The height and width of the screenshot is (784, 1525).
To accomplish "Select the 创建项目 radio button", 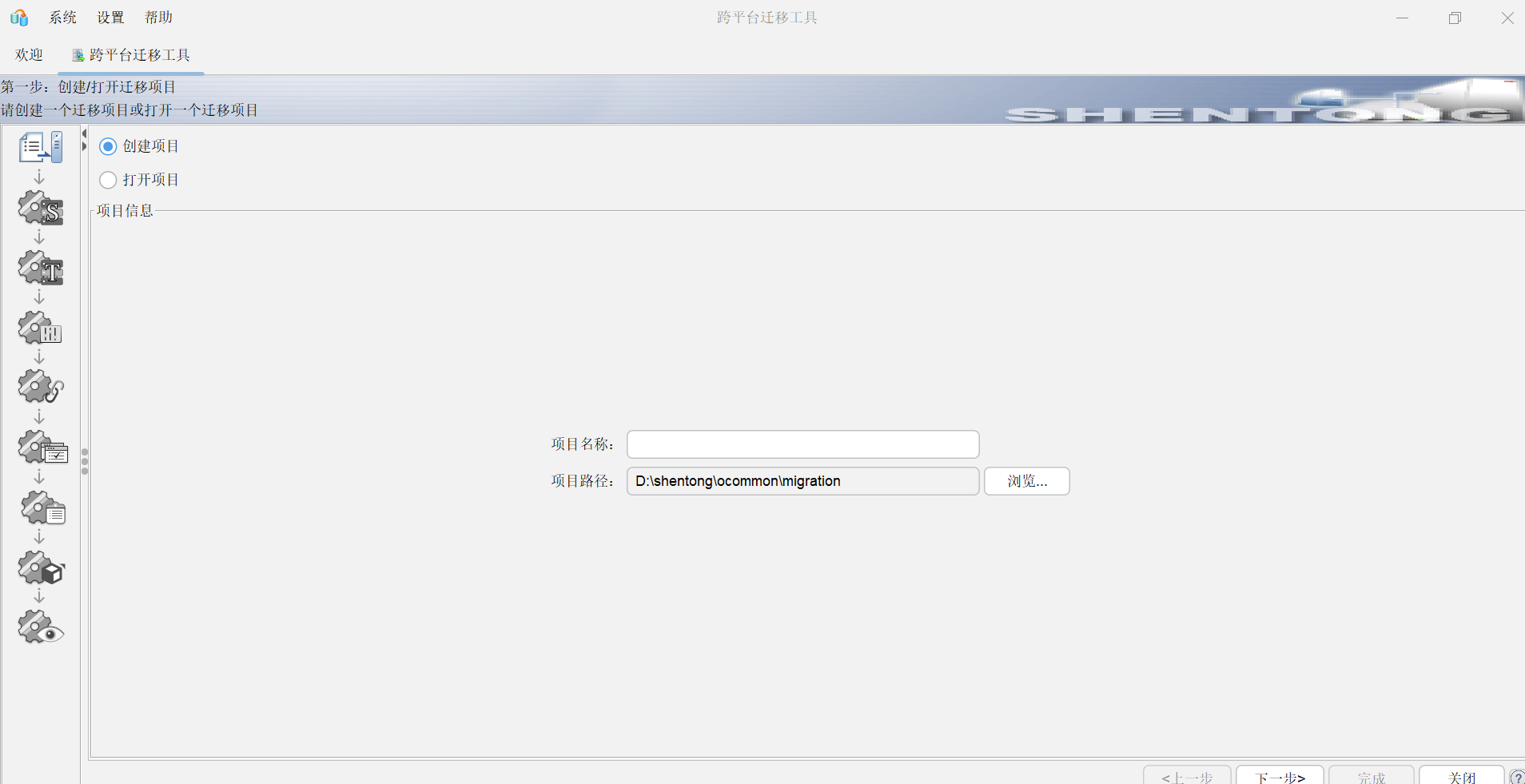I will click(108, 146).
